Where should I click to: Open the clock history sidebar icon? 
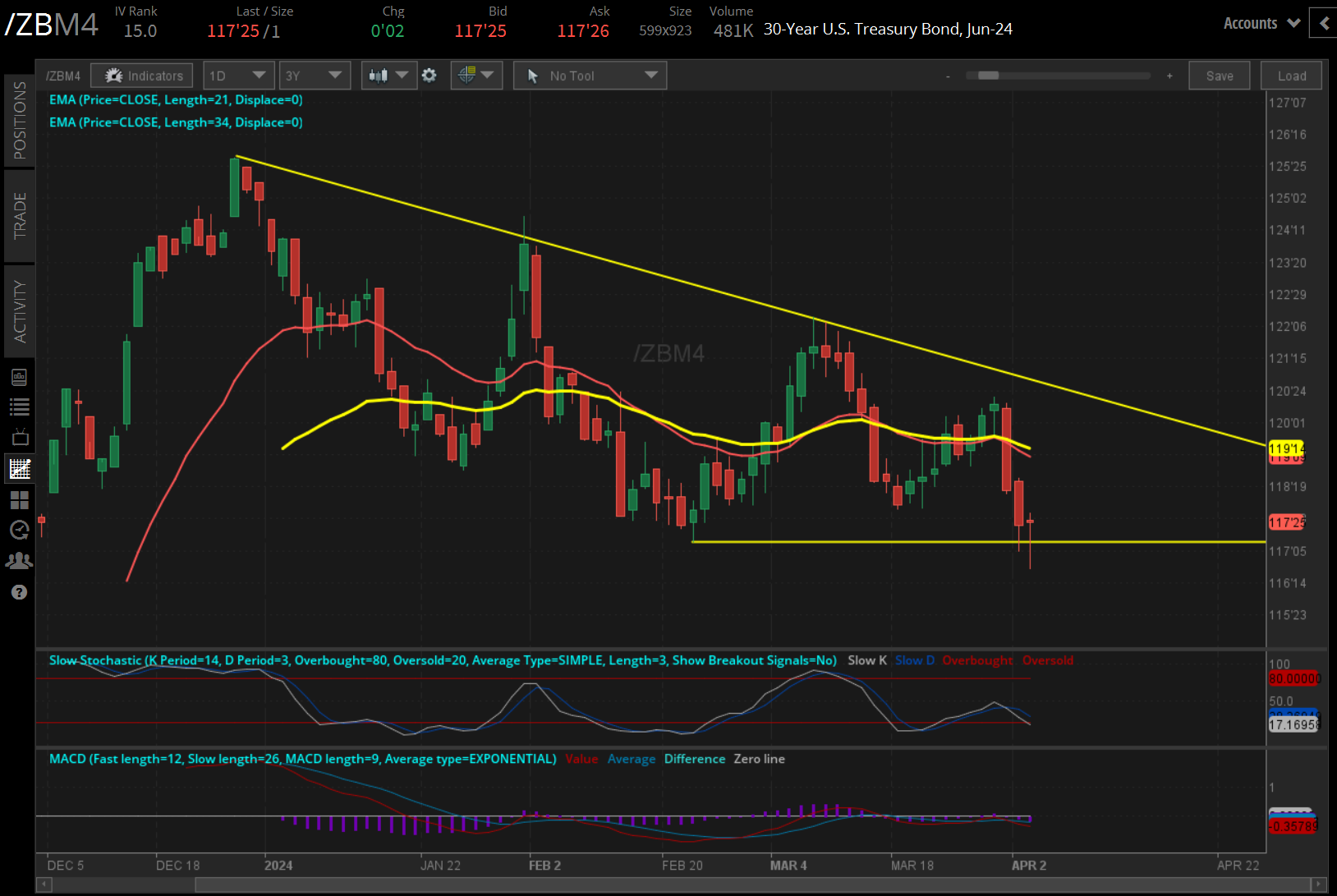point(20,530)
